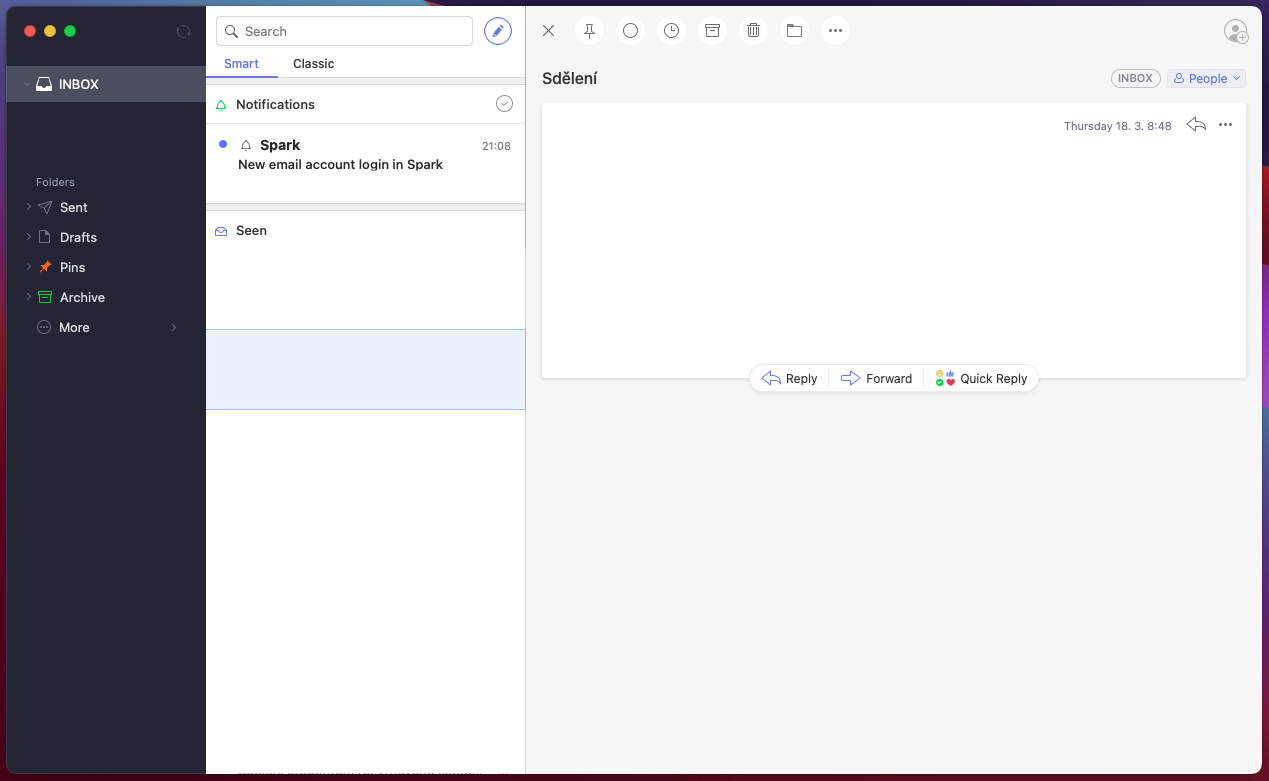The height and width of the screenshot is (781, 1269).
Task: Open the add contact avatar icon
Action: [x=1236, y=31]
